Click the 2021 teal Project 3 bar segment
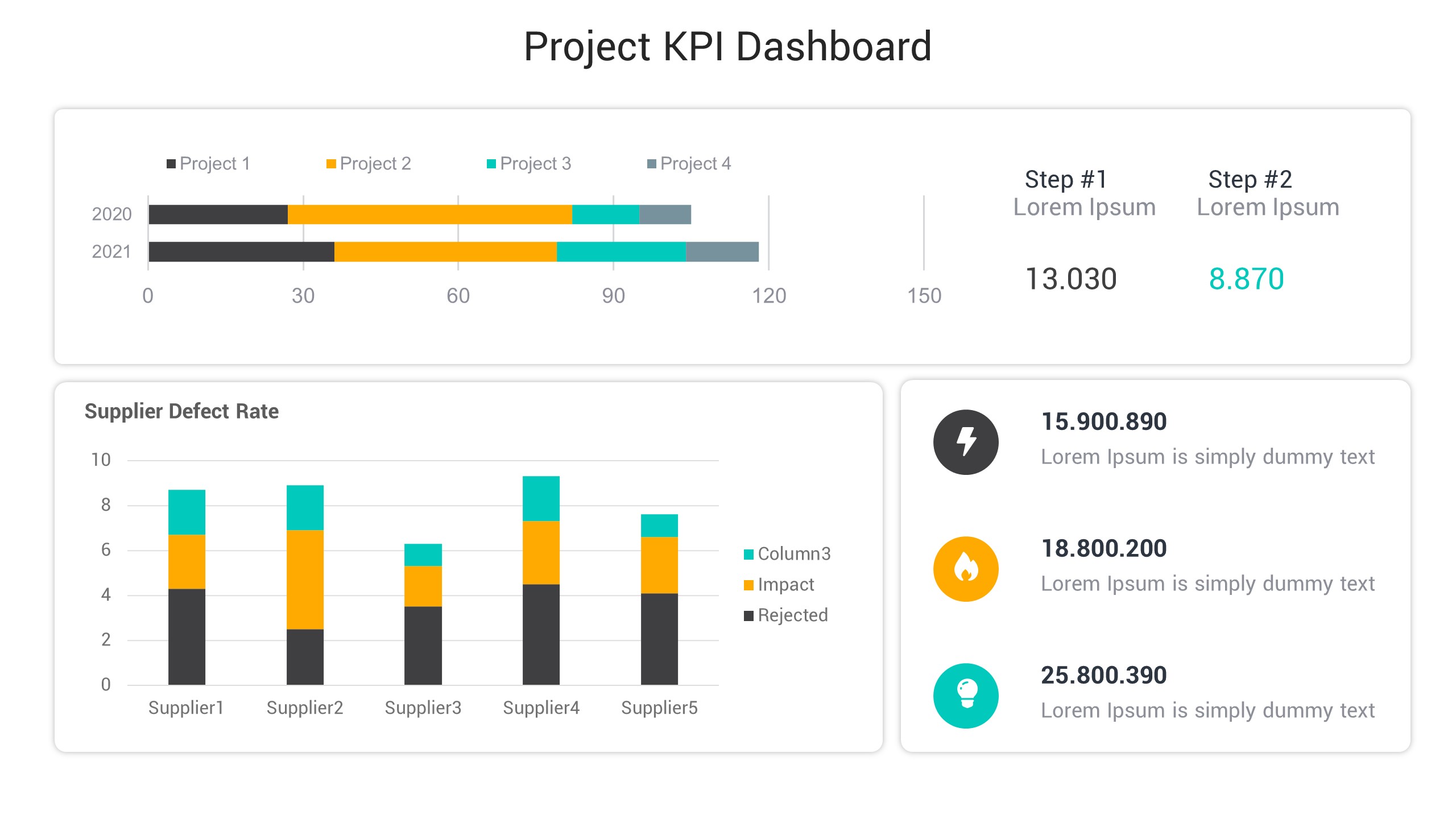This screenshot has height=819, width=1456. [x=621, y=251]
